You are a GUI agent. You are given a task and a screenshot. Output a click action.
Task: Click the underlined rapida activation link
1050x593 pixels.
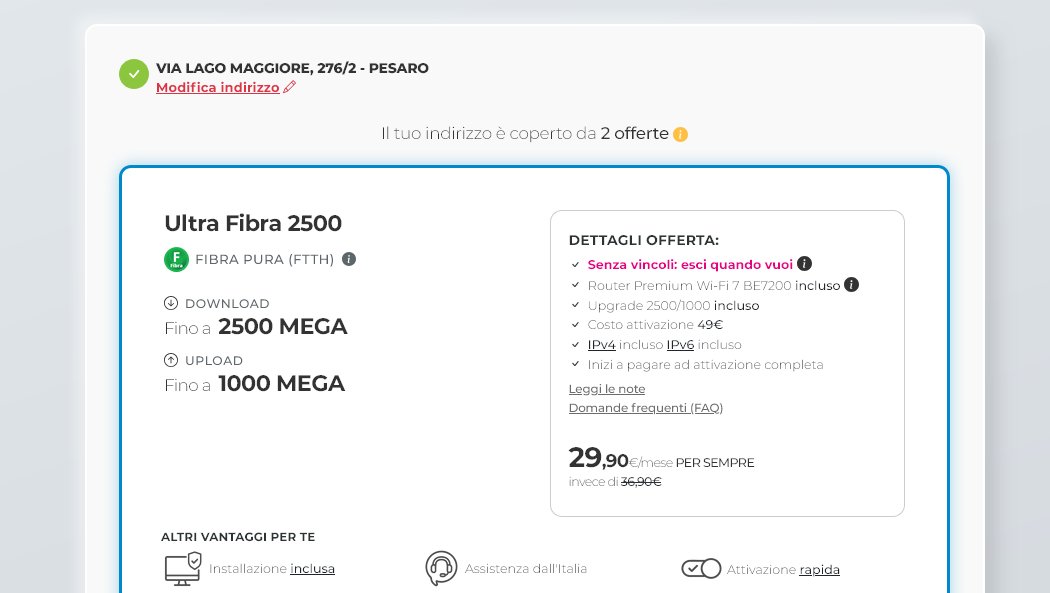(819, 570)
